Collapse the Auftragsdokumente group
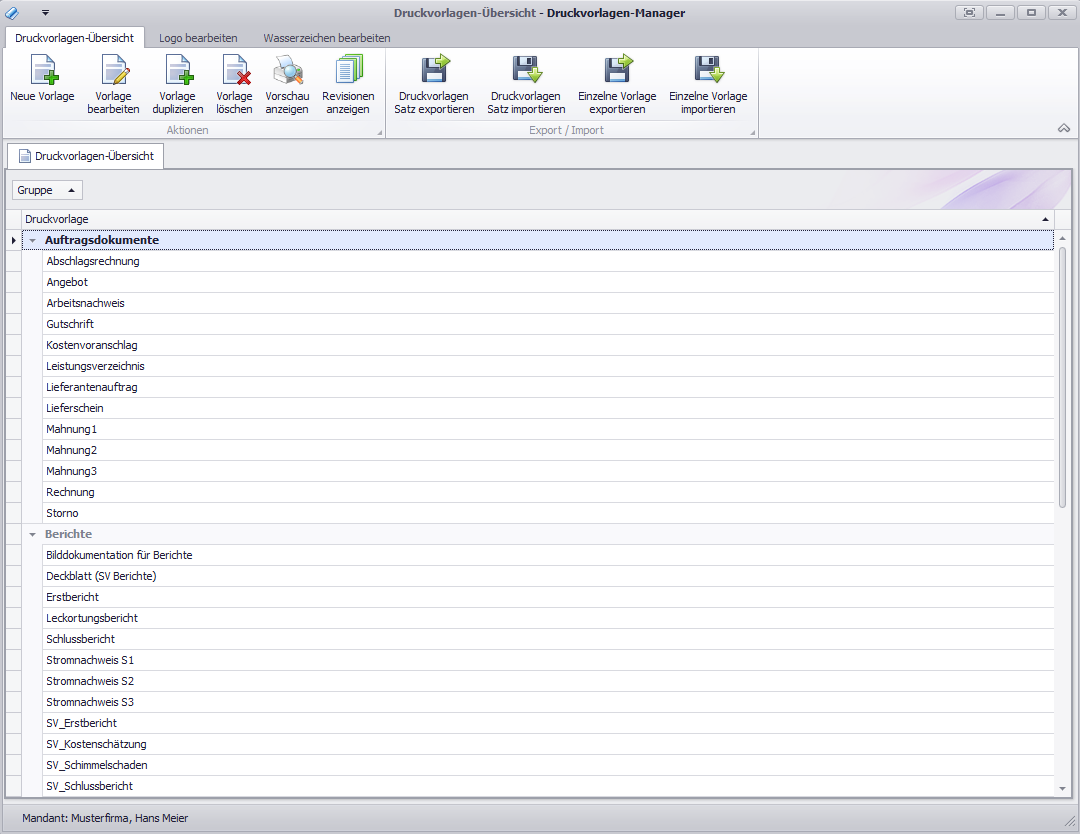Viewport: 1080px width, 834px height. pos(33,241)
